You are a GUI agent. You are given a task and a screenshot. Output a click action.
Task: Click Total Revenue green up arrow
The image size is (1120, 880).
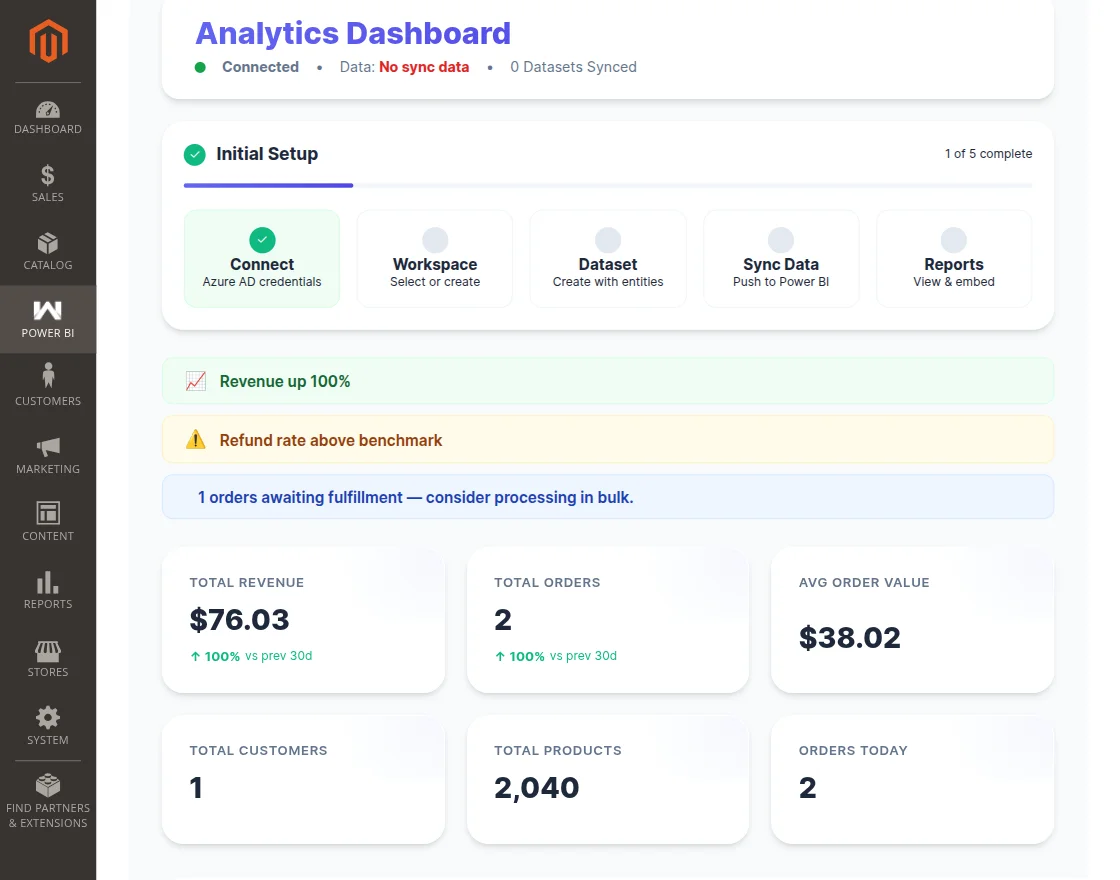195,656
